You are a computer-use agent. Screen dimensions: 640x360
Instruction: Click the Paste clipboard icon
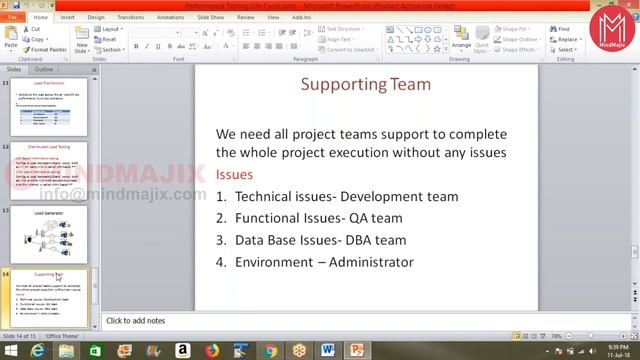point(11,33)
